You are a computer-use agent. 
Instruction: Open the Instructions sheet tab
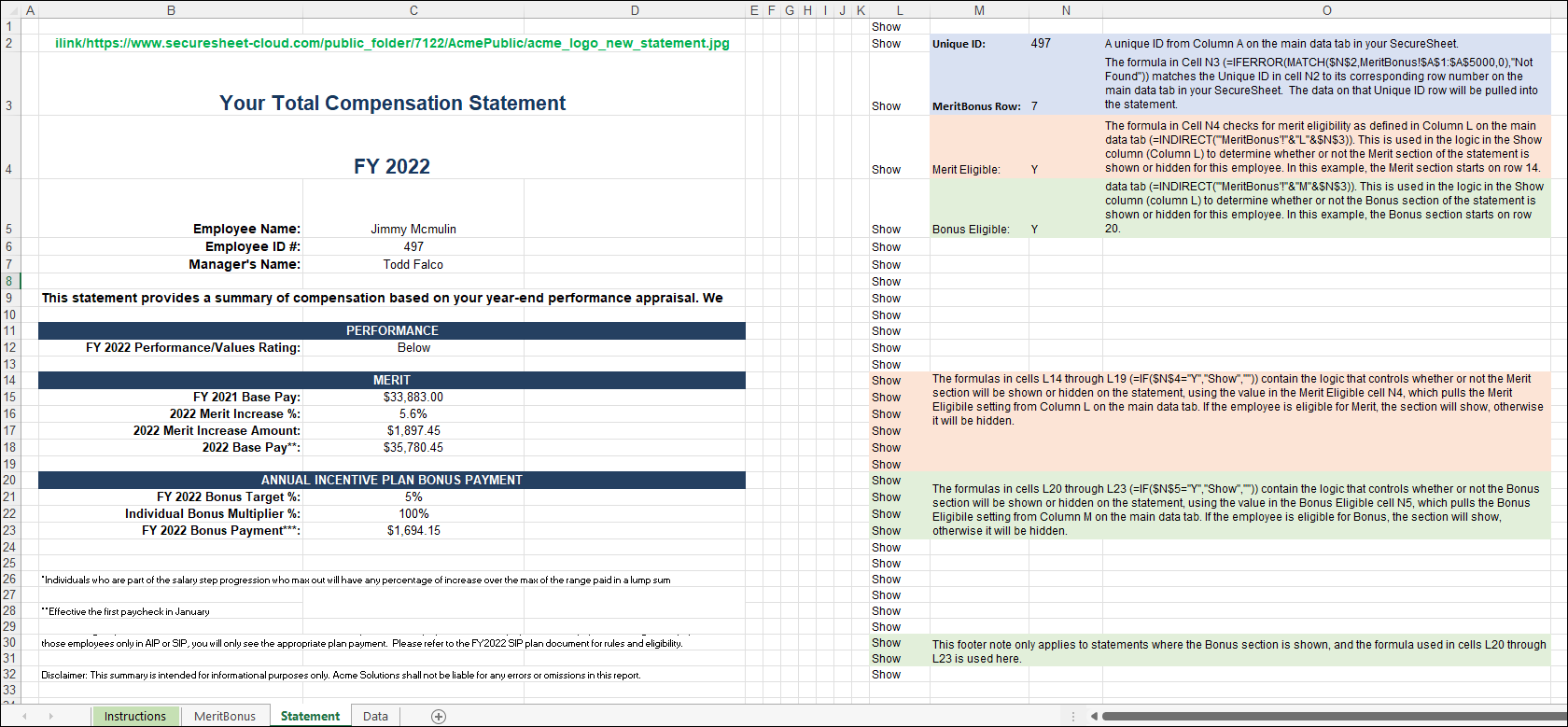pyautogui.click(x=134, y=717)
